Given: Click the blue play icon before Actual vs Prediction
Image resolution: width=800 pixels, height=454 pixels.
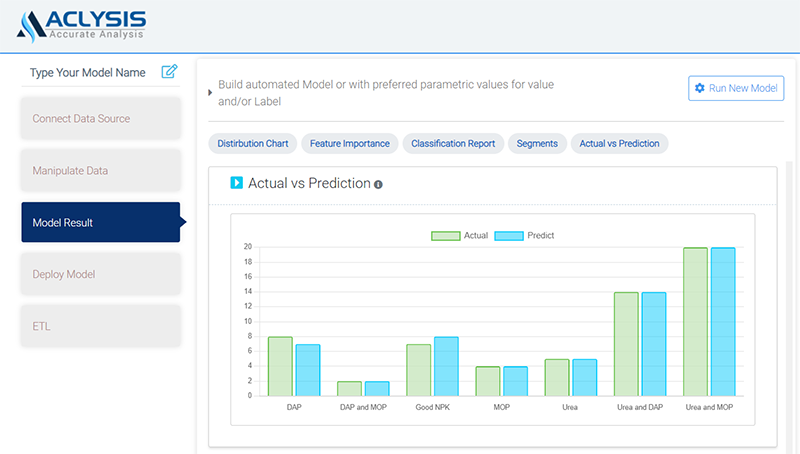Looking at the screenshot, I should click(x=237, y=183).
